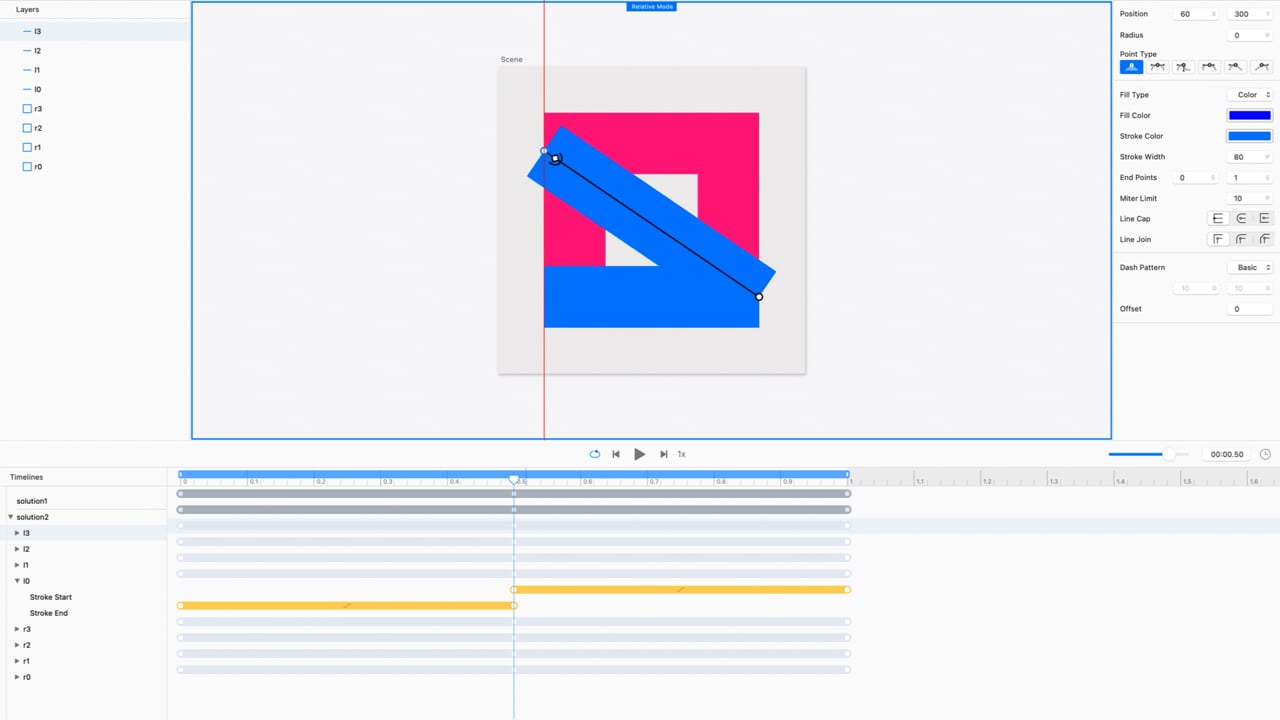Open the Fill Type dropdown

tap(1249, 95)
